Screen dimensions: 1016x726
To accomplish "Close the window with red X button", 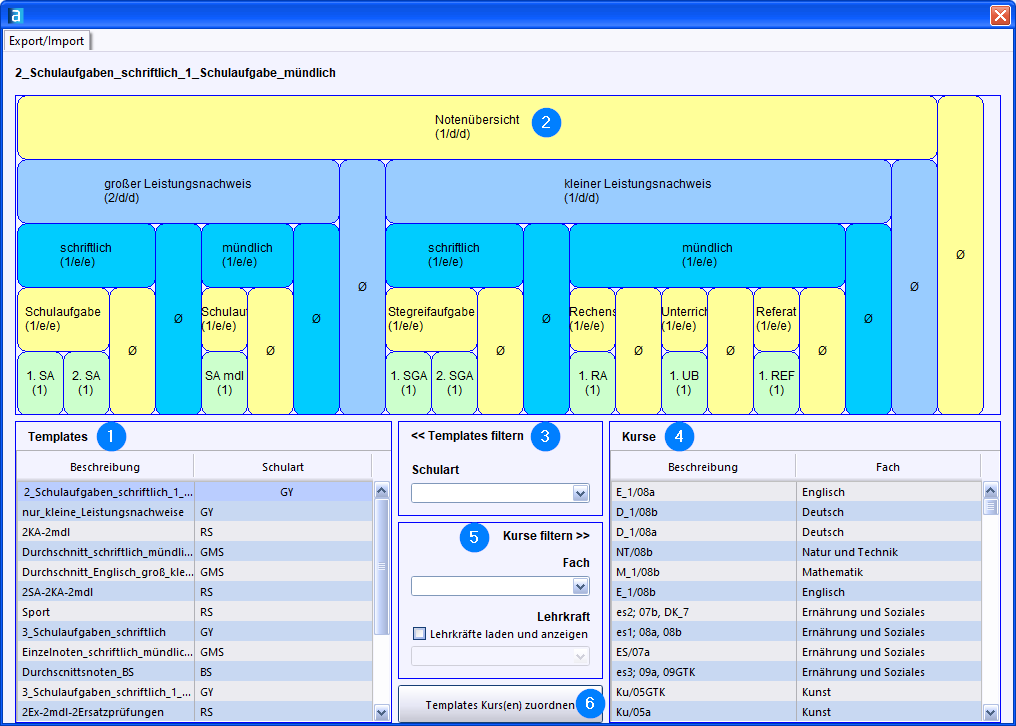I will (1000, 15).
